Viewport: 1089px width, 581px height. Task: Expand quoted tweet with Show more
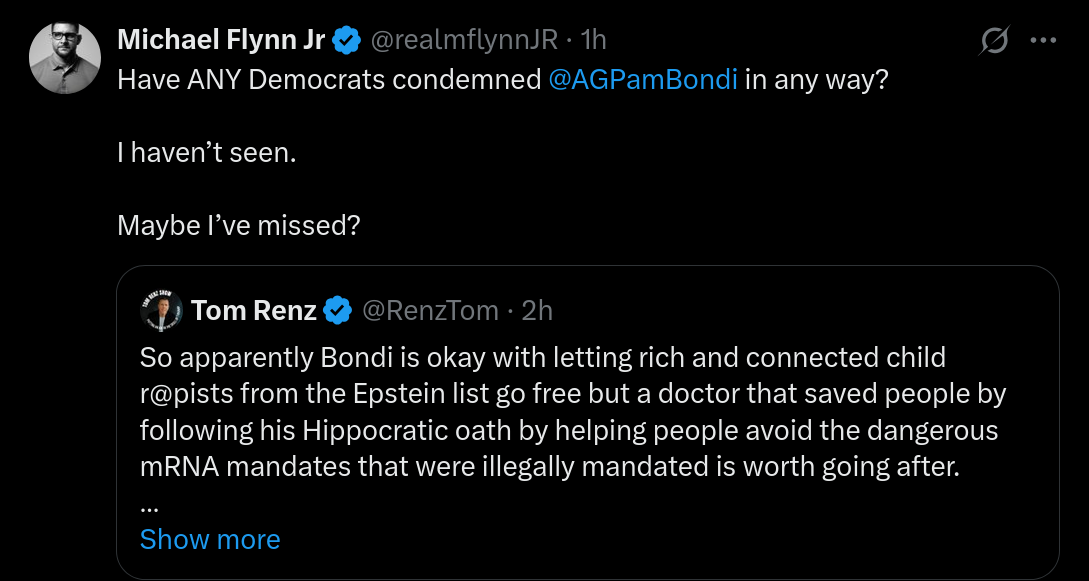210,539
